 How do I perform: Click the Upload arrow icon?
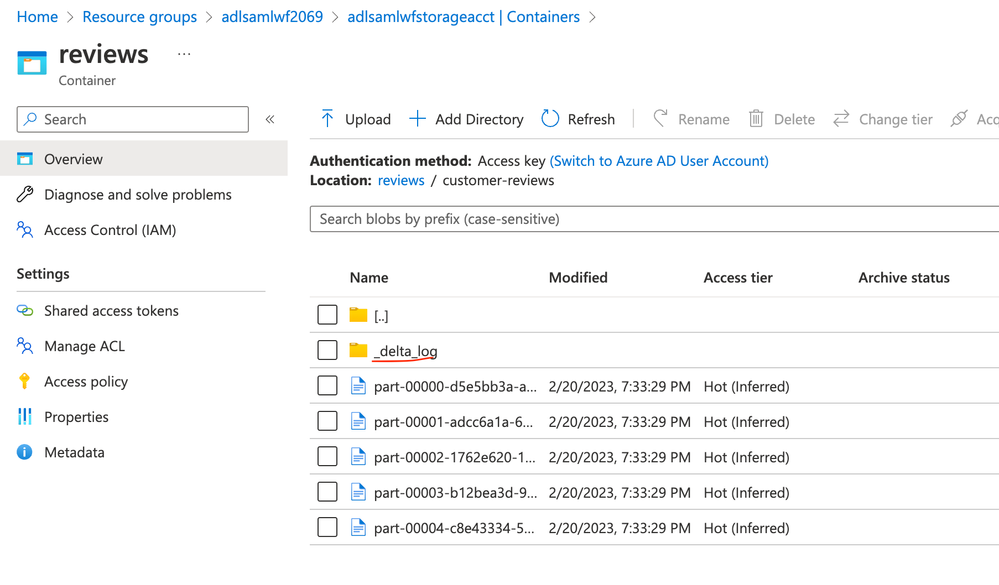(327, 119)
